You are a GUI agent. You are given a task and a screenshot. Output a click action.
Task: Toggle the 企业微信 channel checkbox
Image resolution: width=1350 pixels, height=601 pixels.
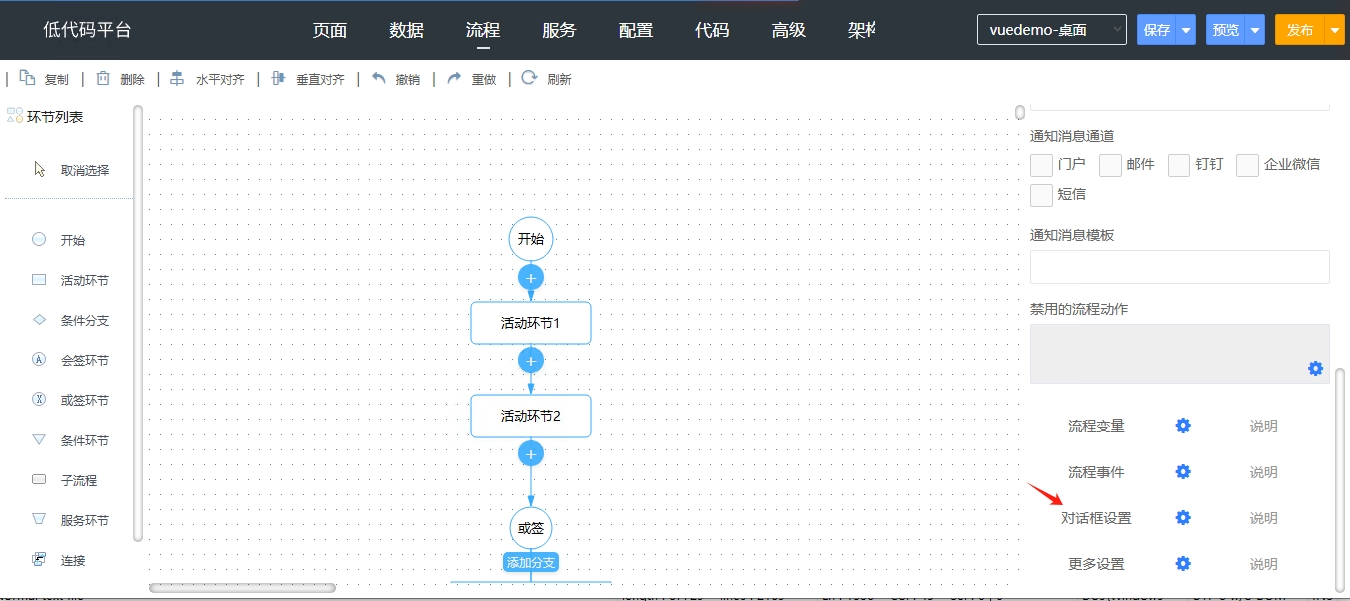pos(1247,165)
